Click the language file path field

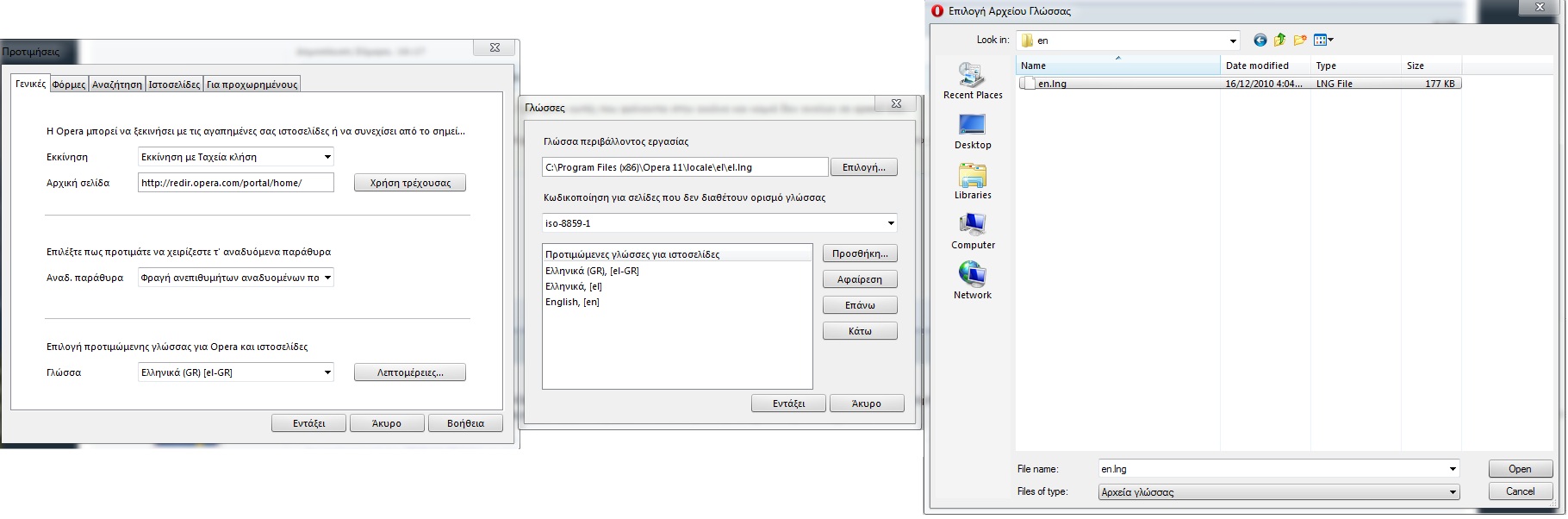point(685,167)
